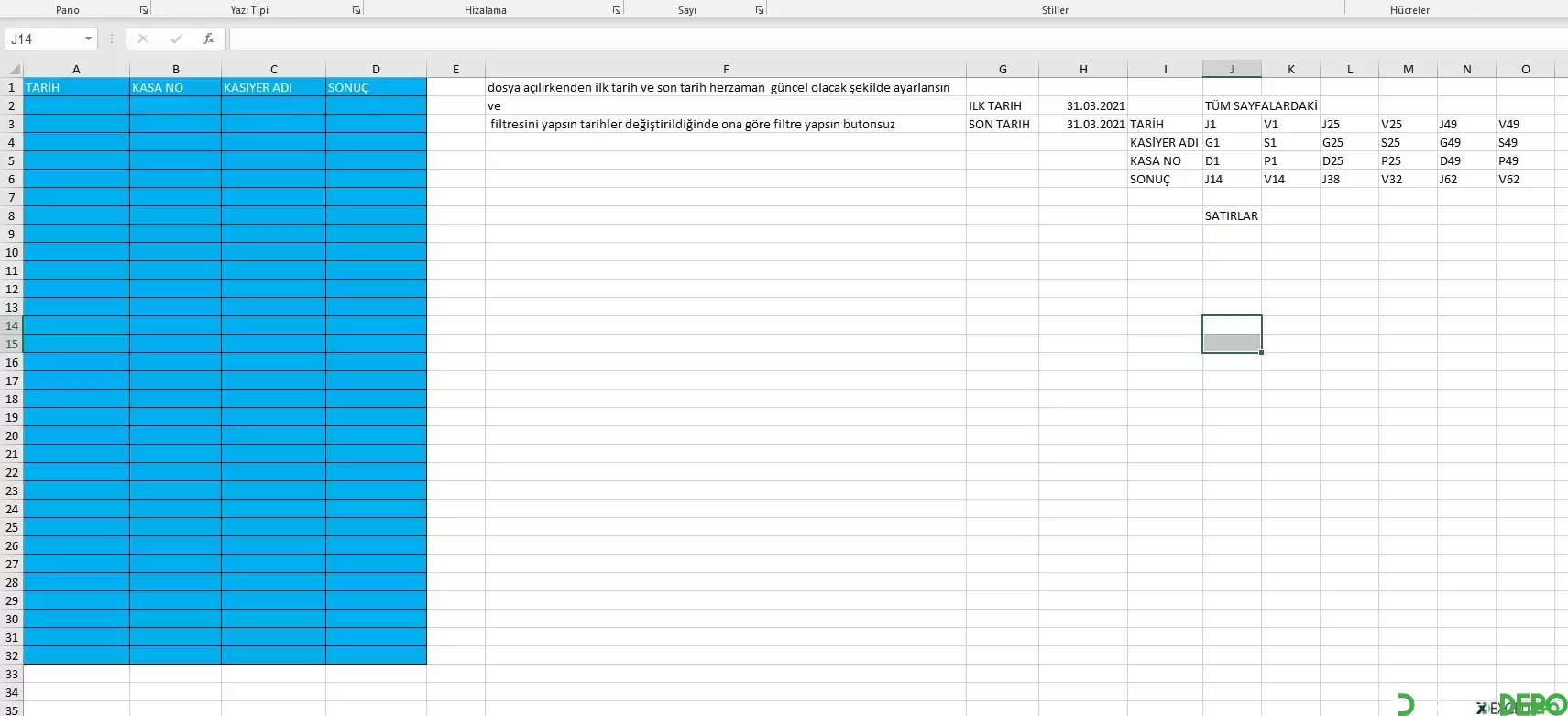Screen dimensions: 1568x716
Task: Click the SON TARIH label cell
Action: [1003, 124]
